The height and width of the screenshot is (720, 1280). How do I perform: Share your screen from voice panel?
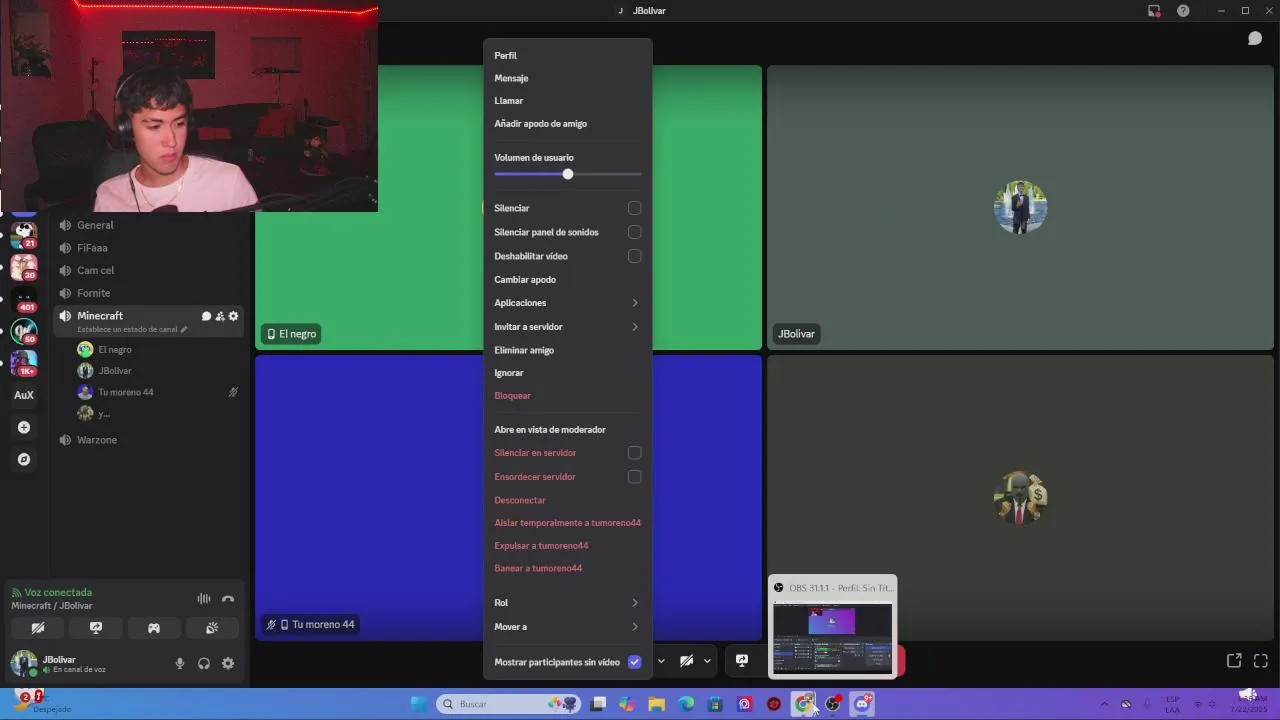[x=96, y=628]
